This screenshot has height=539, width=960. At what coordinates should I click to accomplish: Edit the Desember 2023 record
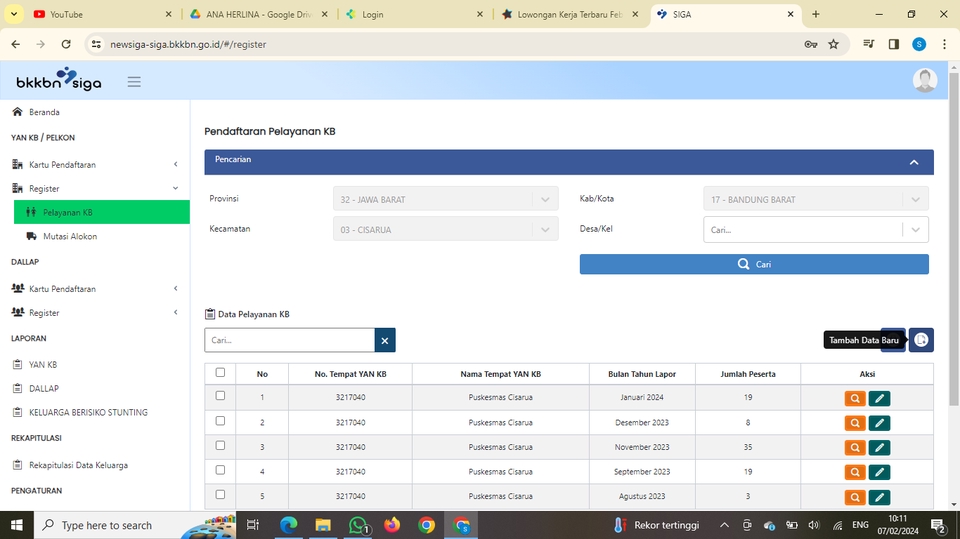(x=879, y=423)
